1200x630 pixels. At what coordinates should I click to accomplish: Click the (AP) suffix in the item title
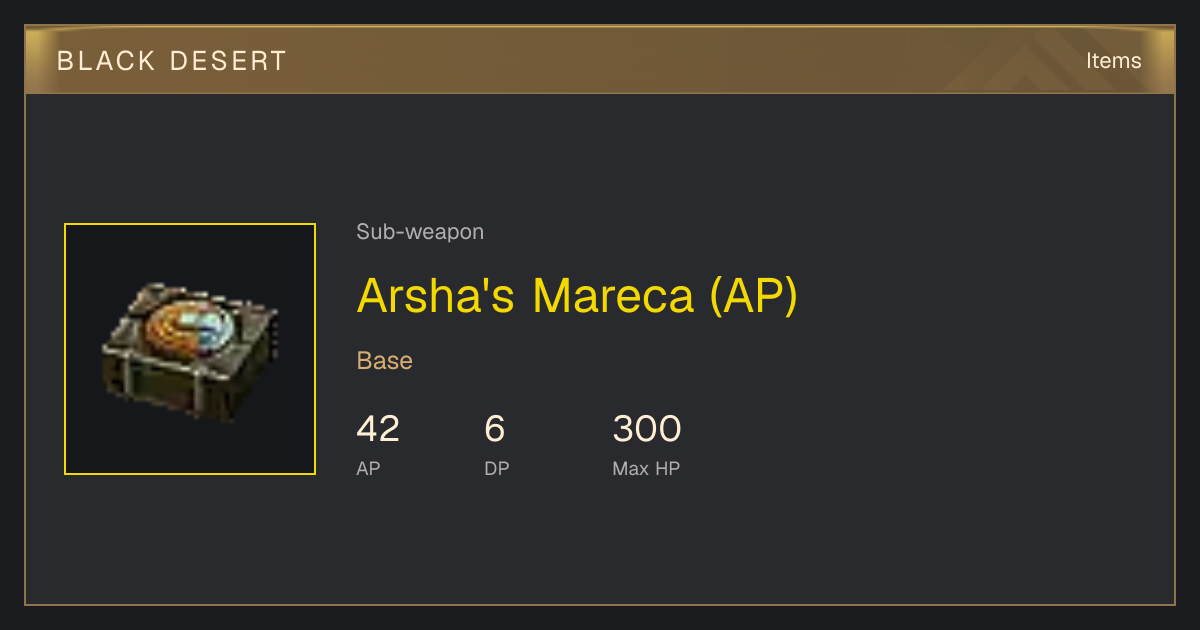[753, 295]
